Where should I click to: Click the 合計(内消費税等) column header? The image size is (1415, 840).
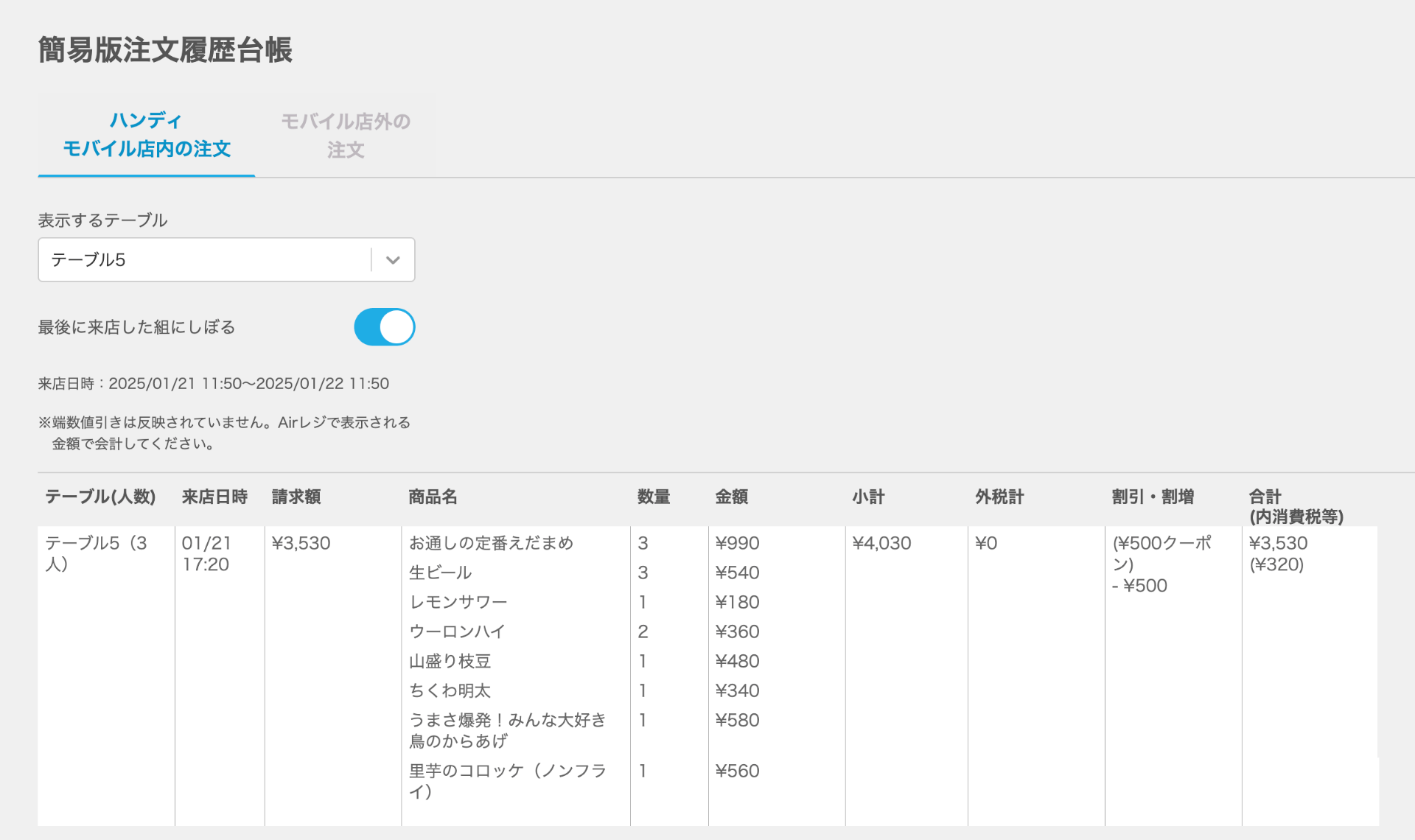tap(1296, 506)
